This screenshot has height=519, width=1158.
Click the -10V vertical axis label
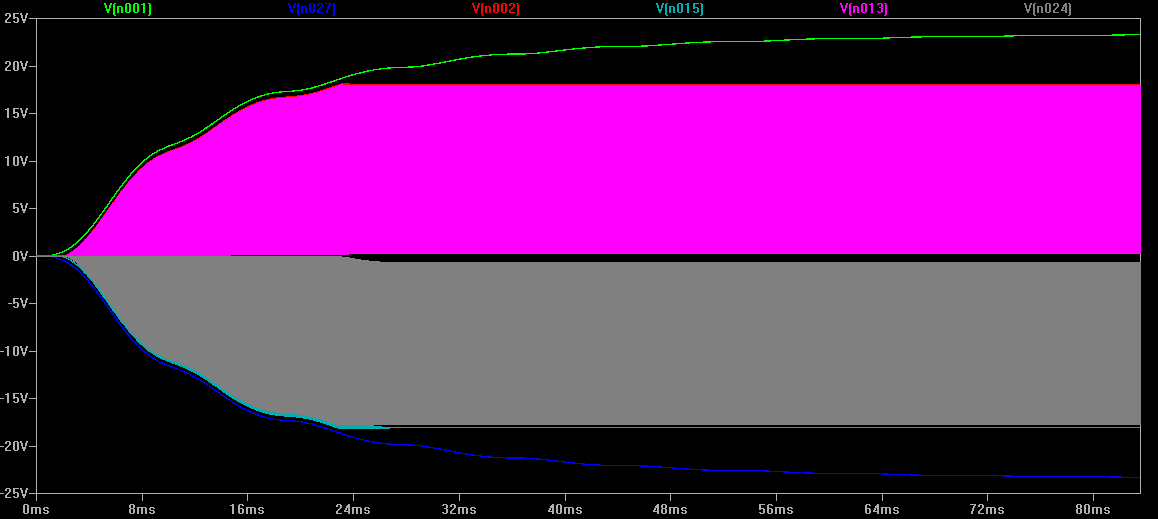15,351
